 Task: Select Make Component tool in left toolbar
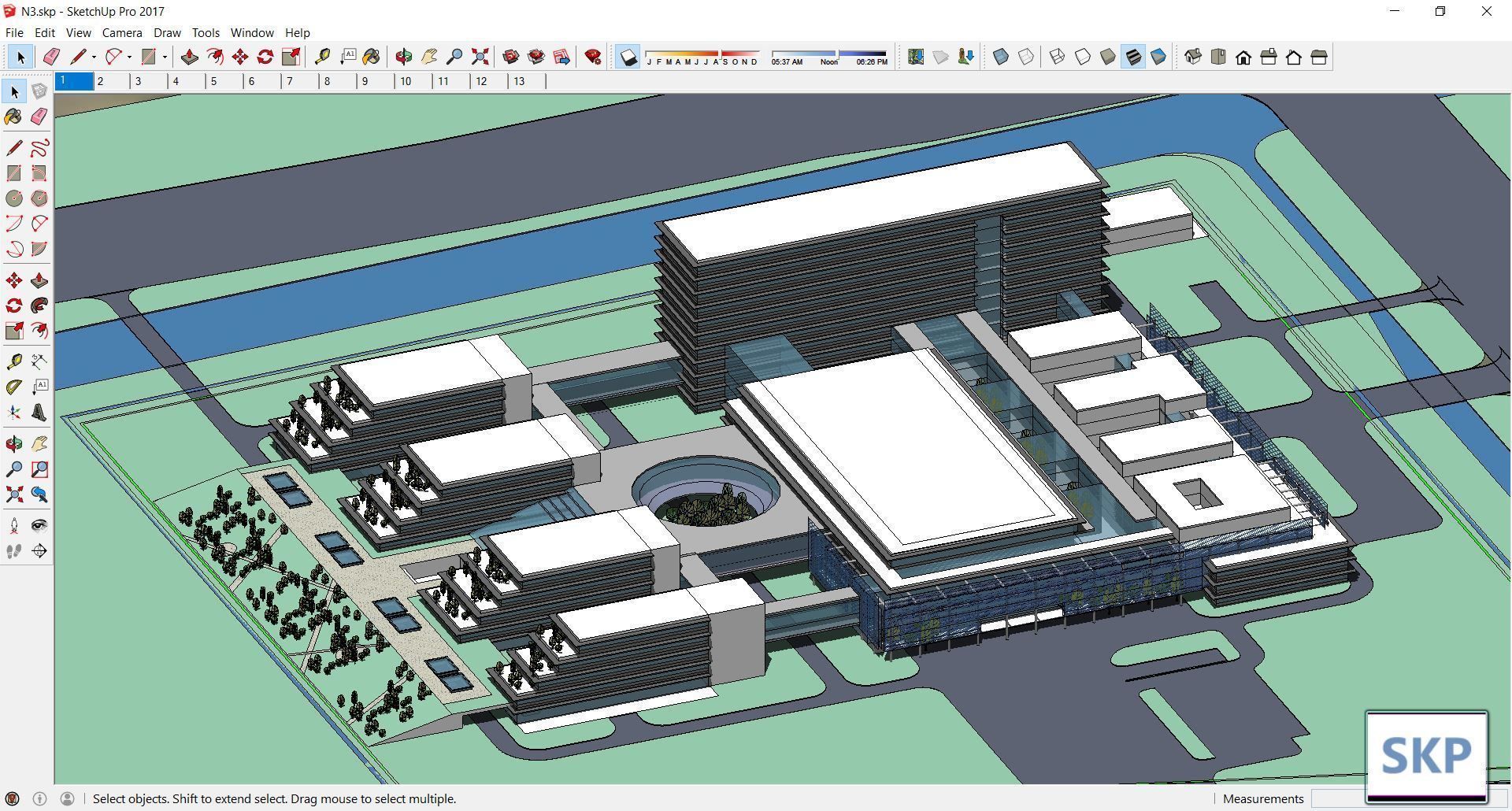39,91
